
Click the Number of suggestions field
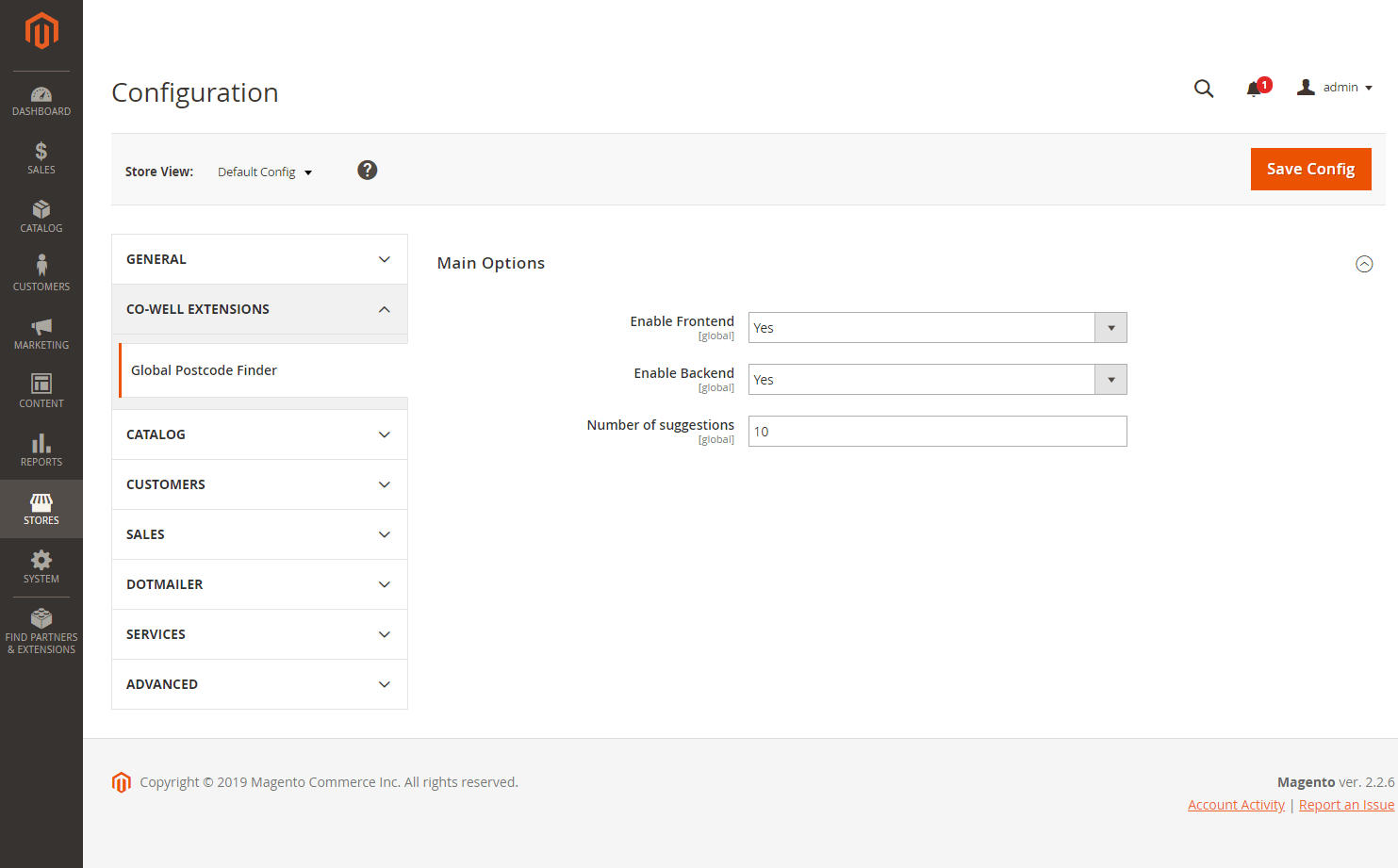937,432
